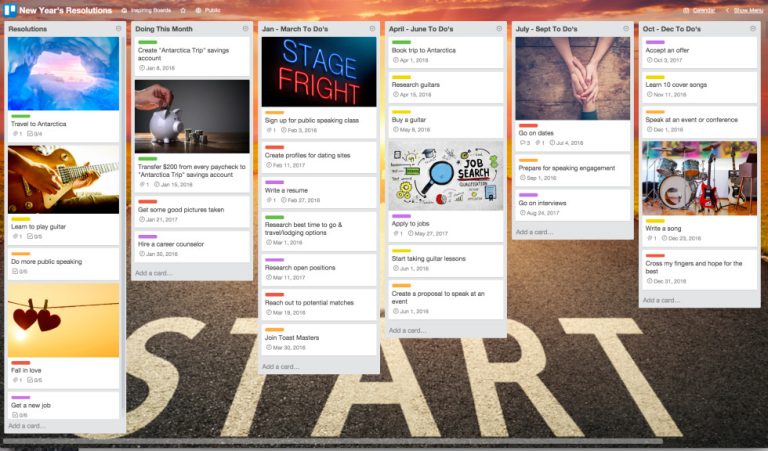Open the Calendar power-up view

click(x=699, y=10)
